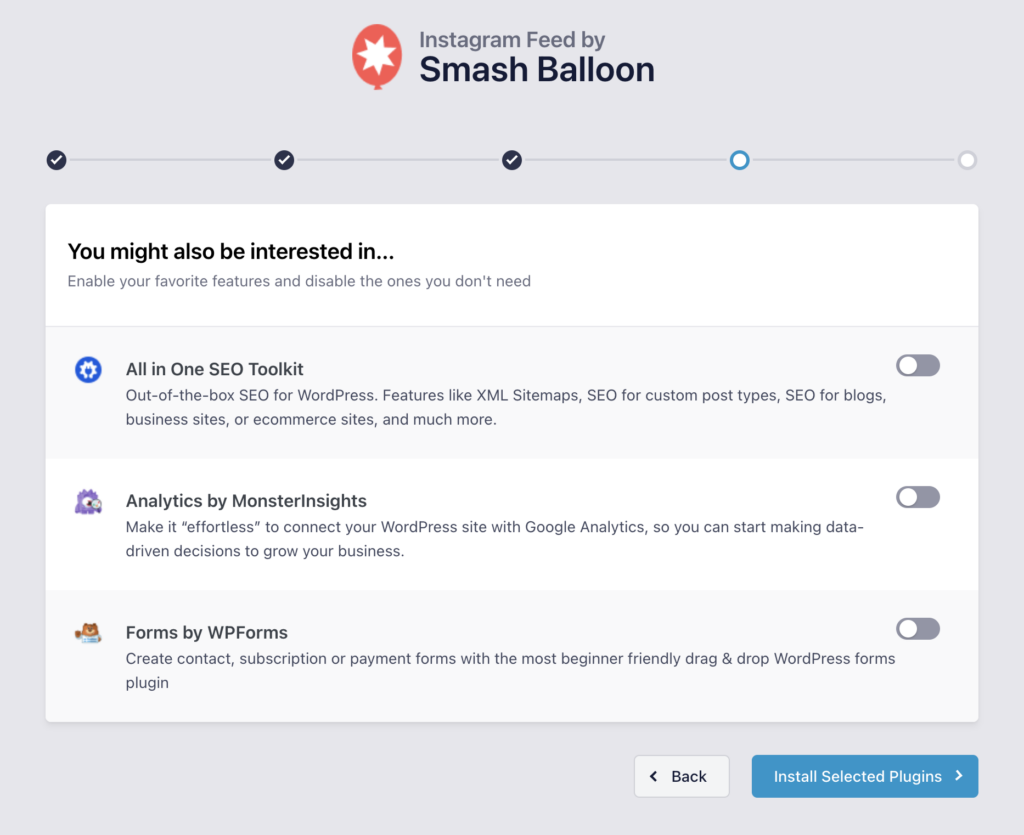Click the "Enable your favorite features" subtitle
Screen dimensions: 1024x835
[x=299, y=281]
